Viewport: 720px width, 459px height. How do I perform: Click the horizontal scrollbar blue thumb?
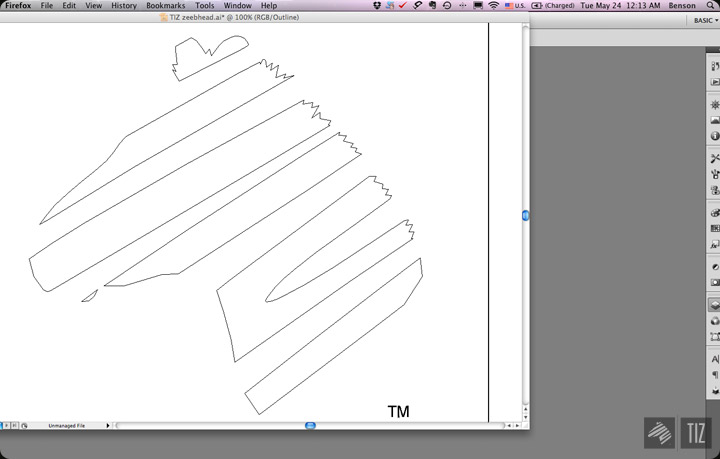click(310, 426)
